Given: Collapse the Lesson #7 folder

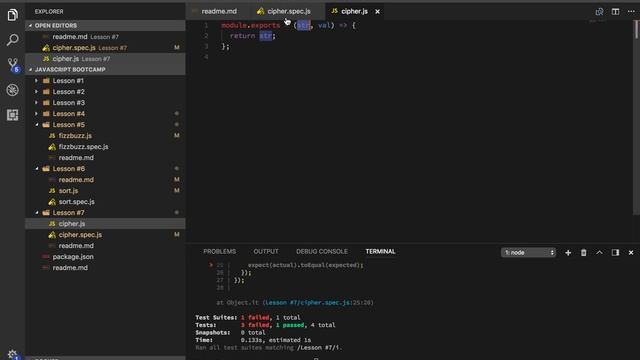Looking at the screenshot, I should point(105,213).
